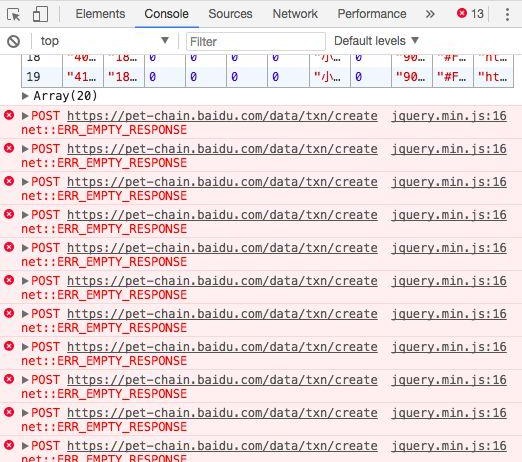Click into the Filter input field
Screen dimensions: 522x462
point(256,42)
